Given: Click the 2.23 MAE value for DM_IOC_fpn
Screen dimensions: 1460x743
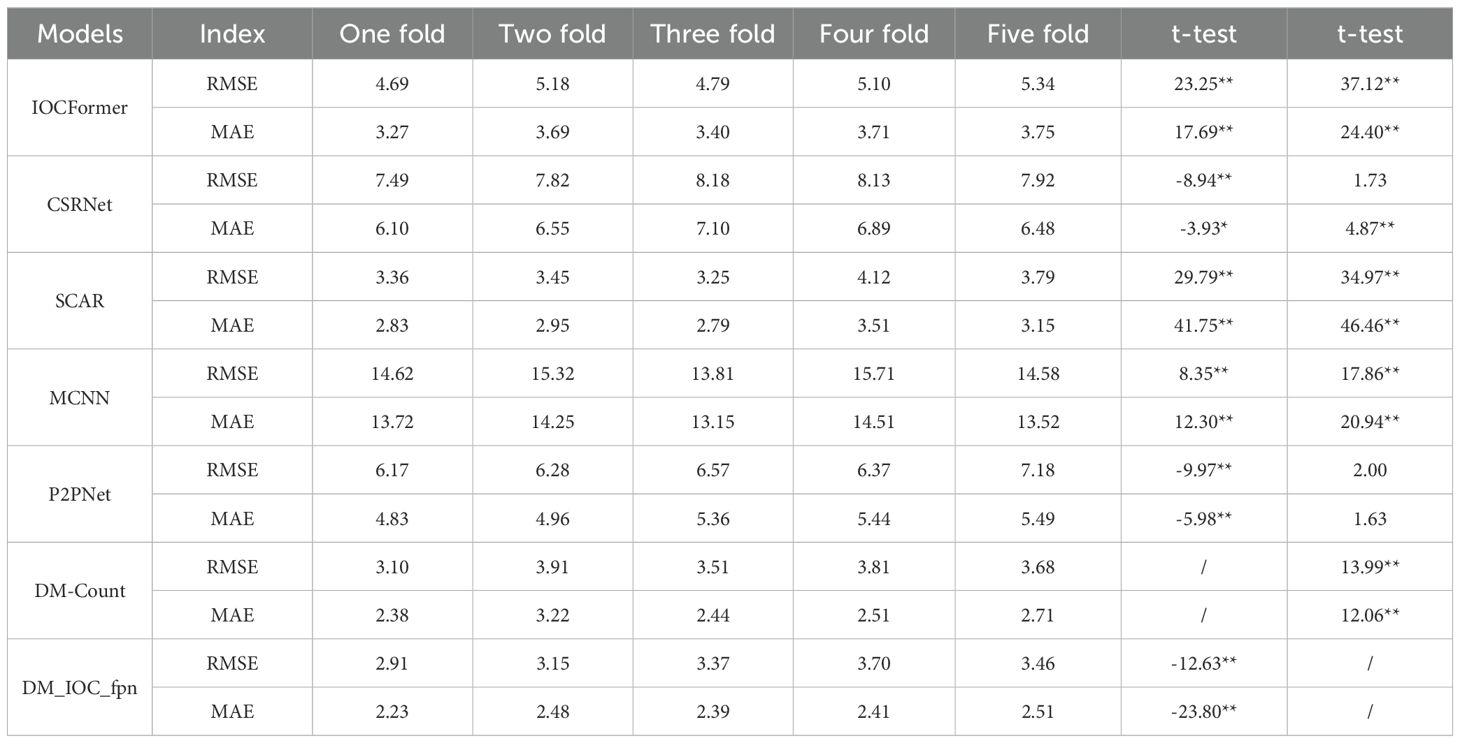Looking at the screenshot, I should [x=391, y=712].
